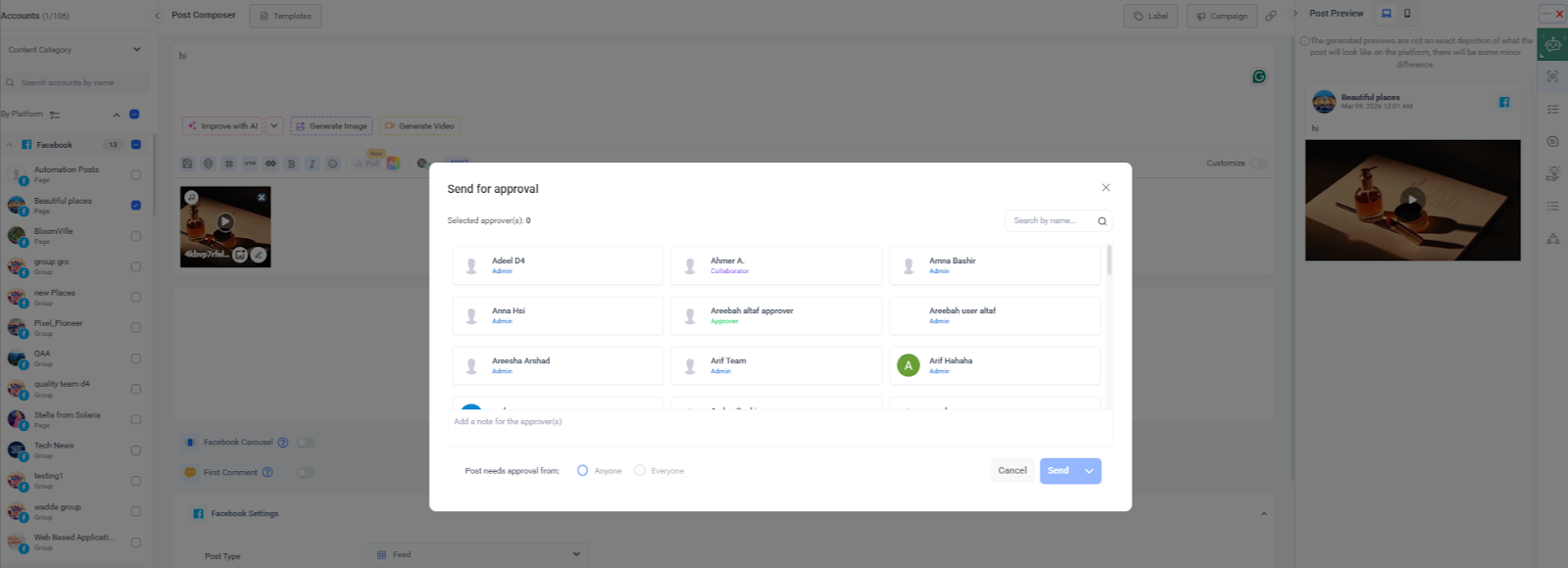Screen dimensions: 1568x568
Task: Select approver Amna Bashir
Action: 995,265
